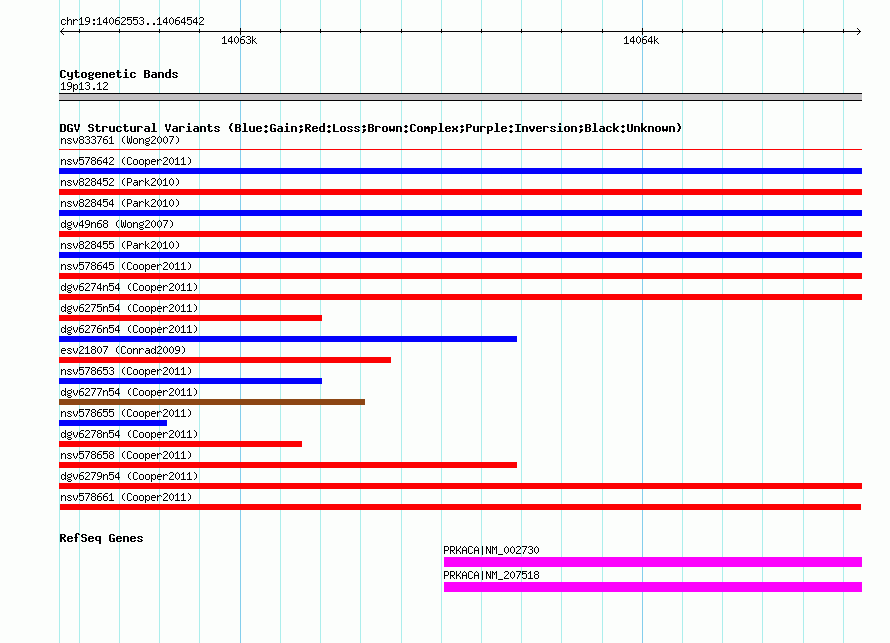Click the red bar under dgv6279n54
The width and height of the screenshot is (890, 643).
460,486
